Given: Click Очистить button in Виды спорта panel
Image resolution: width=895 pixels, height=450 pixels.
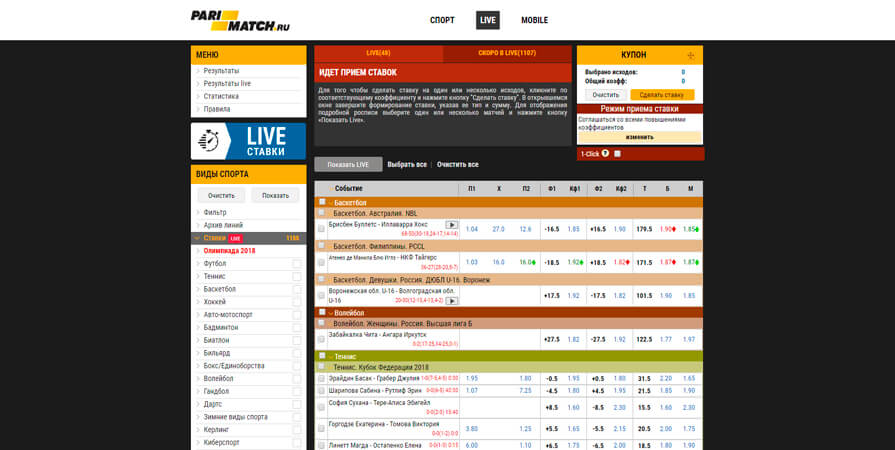Looking at the screenshot, I should pos(221,195).
